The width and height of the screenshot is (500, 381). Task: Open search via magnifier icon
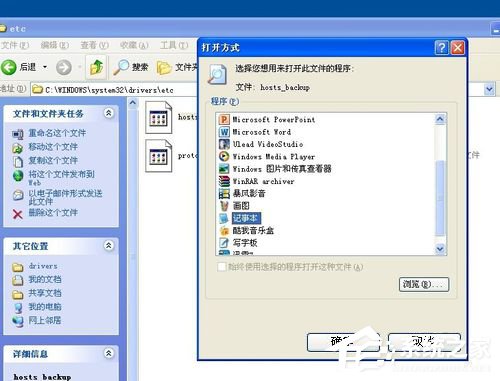coord(121,67)
